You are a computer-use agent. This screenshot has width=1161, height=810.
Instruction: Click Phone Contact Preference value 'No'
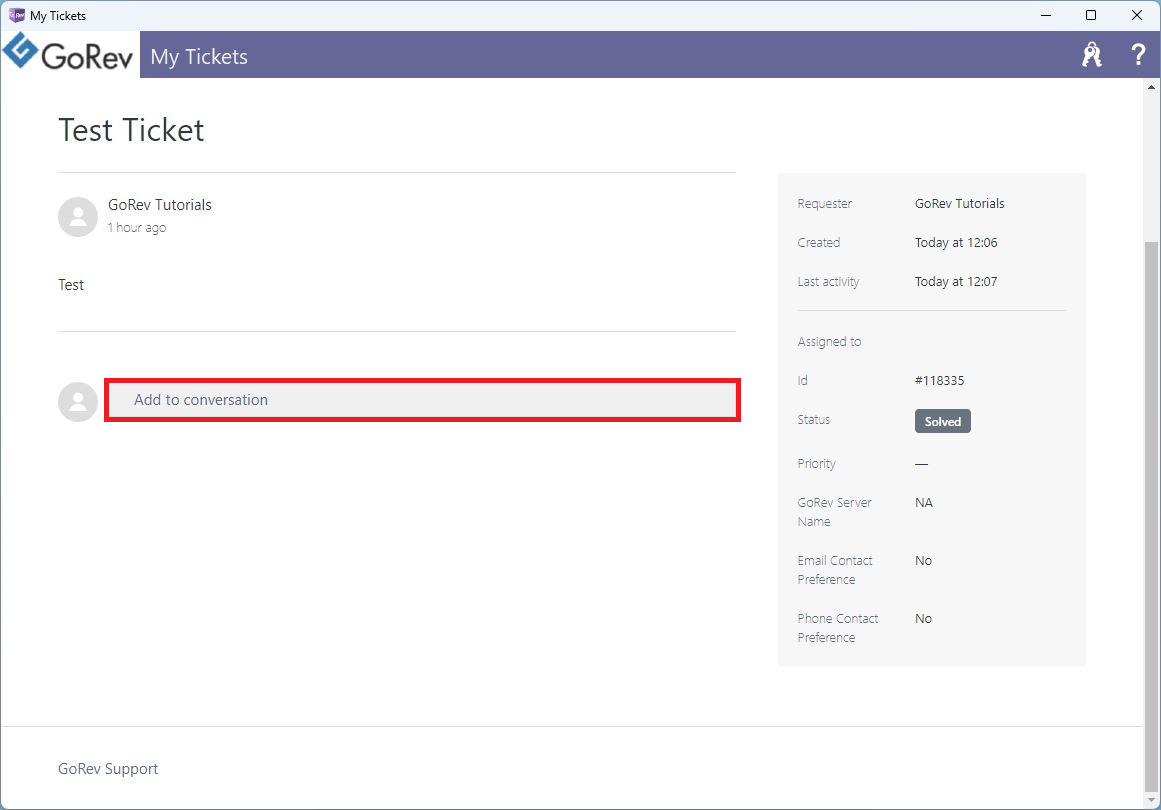923,618
